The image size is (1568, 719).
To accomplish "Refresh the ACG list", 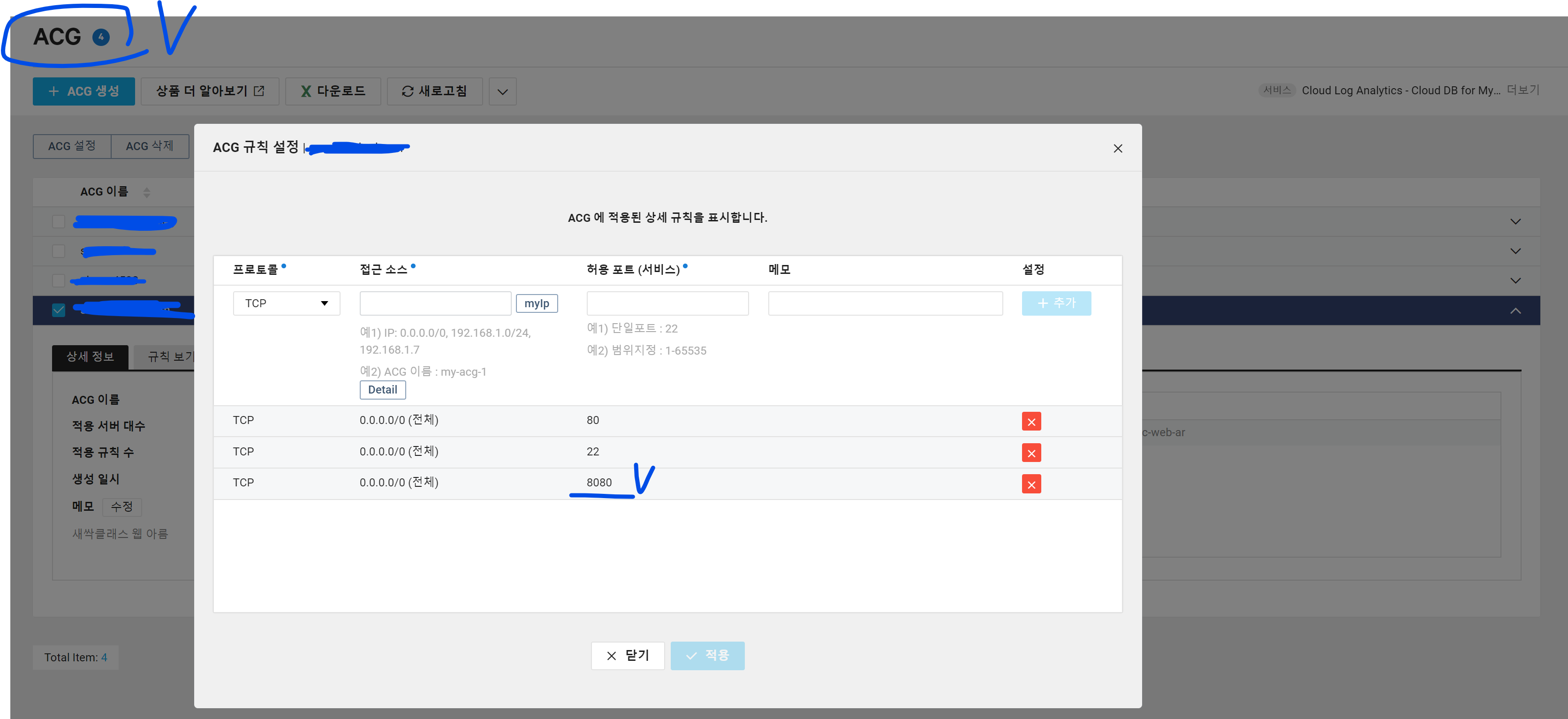I will point(435,91).
